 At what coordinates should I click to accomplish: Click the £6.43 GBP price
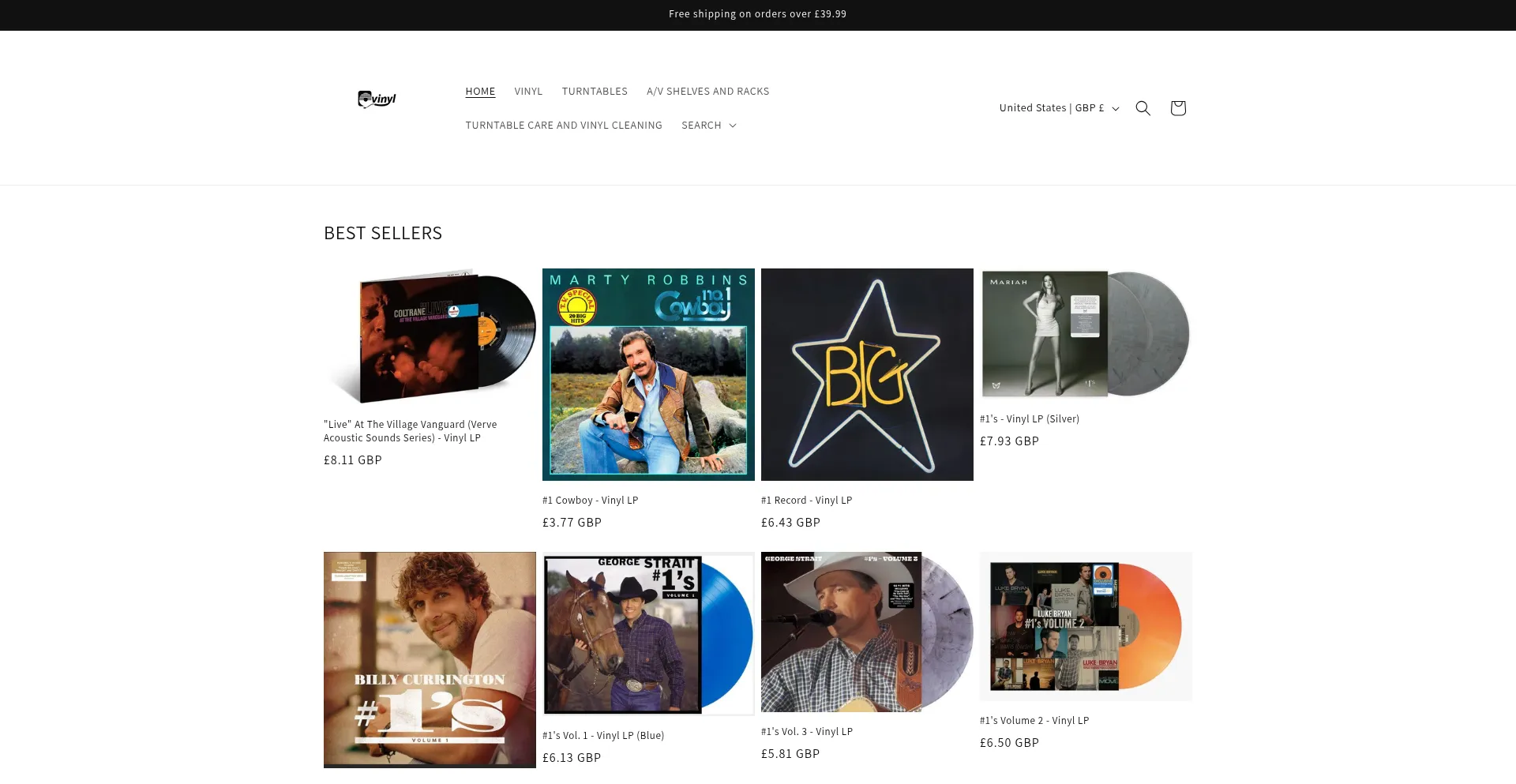point(790,523)
